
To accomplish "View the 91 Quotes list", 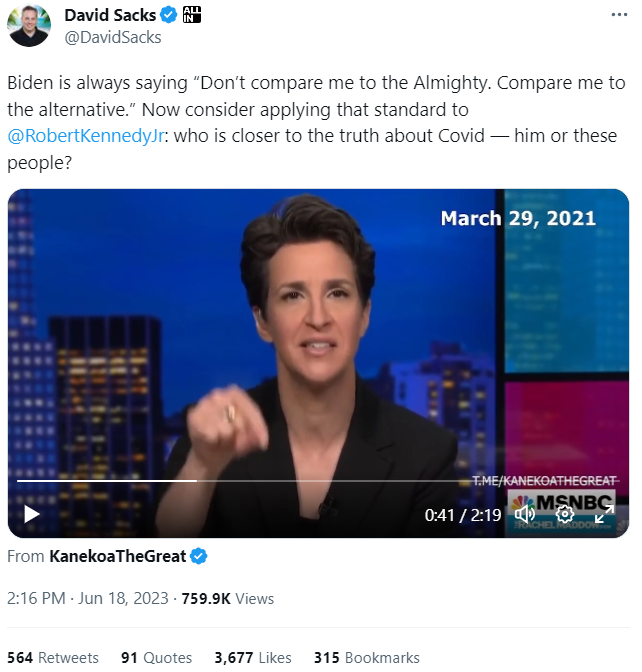I will (156, 657).
